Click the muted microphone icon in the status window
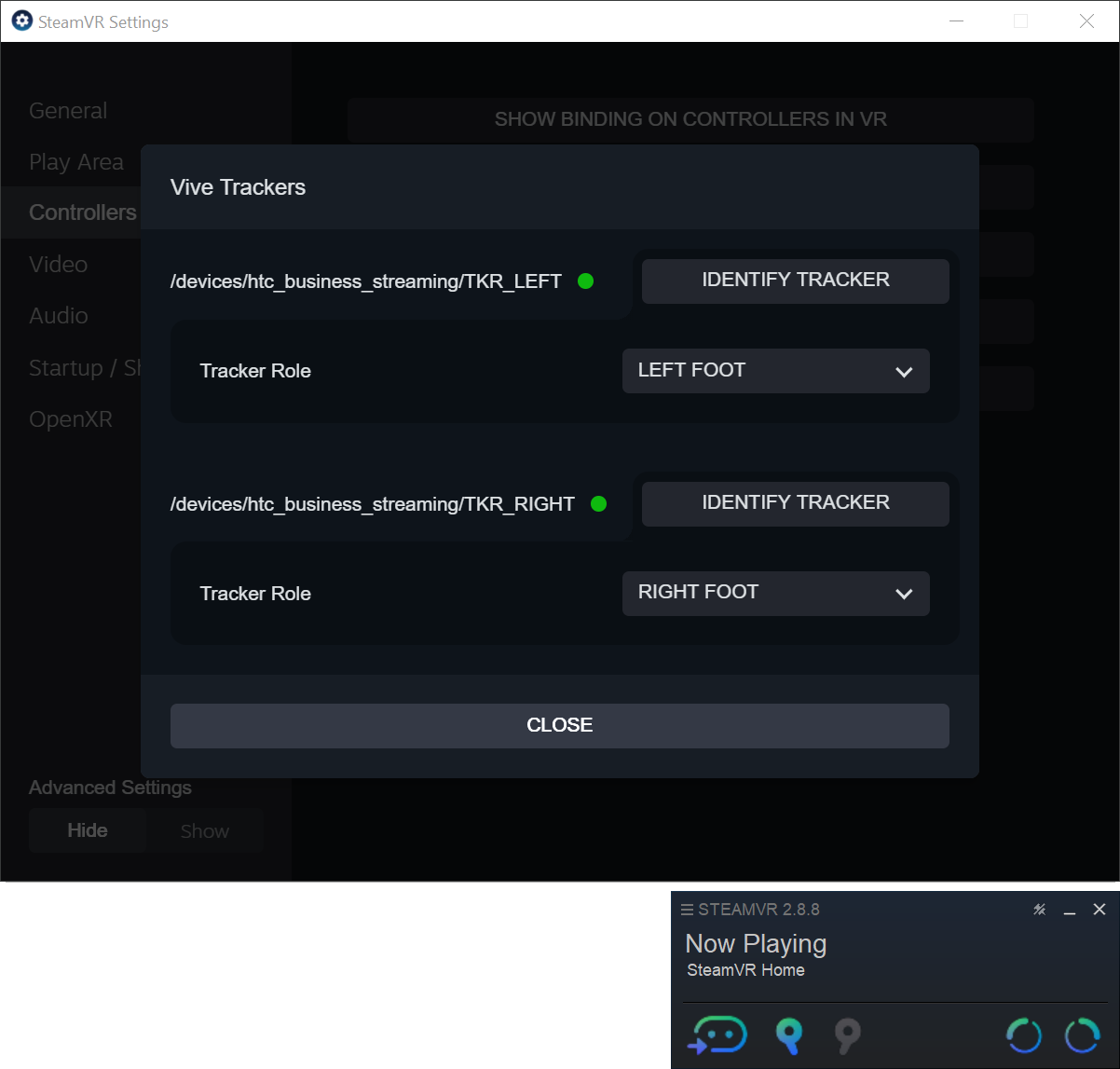 tap(1039, 909)
